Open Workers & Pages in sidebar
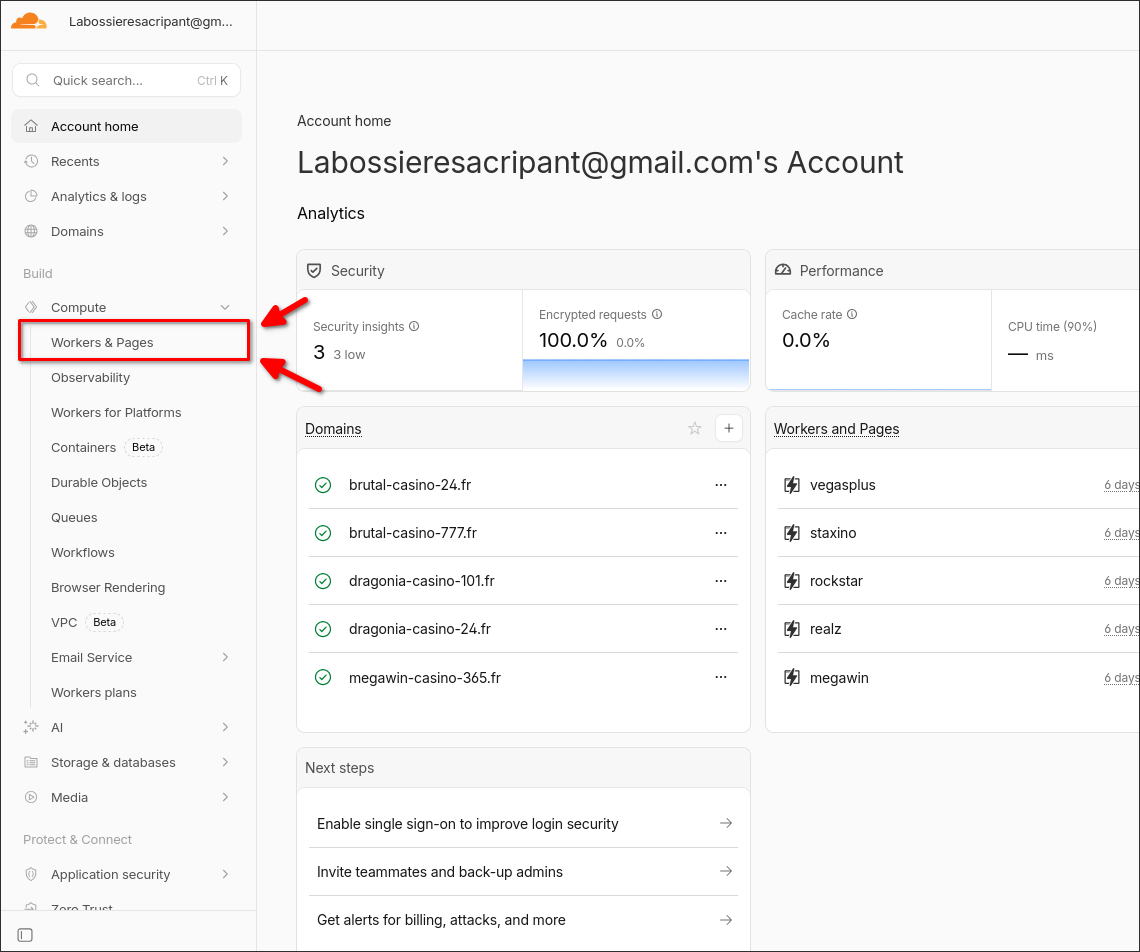 (x=102, y=343)
